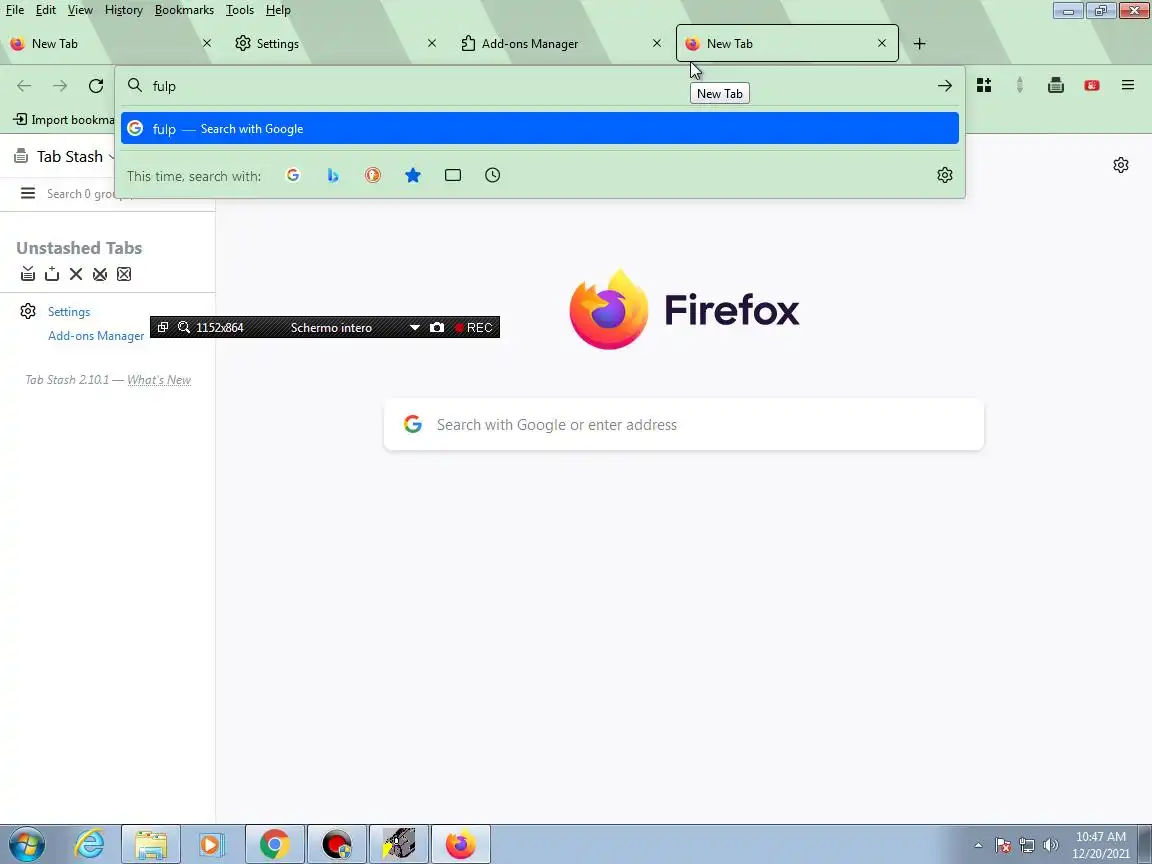Image resolution: width=1152 pixels, height=864 pixels.
Task: Click the Search with Google or enter address box
Action: point(683,425)
